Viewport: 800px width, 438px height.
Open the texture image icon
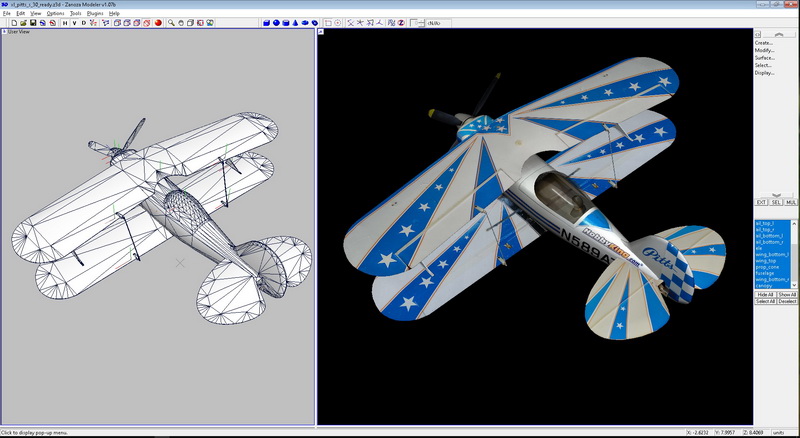click(x=210, y=23)
